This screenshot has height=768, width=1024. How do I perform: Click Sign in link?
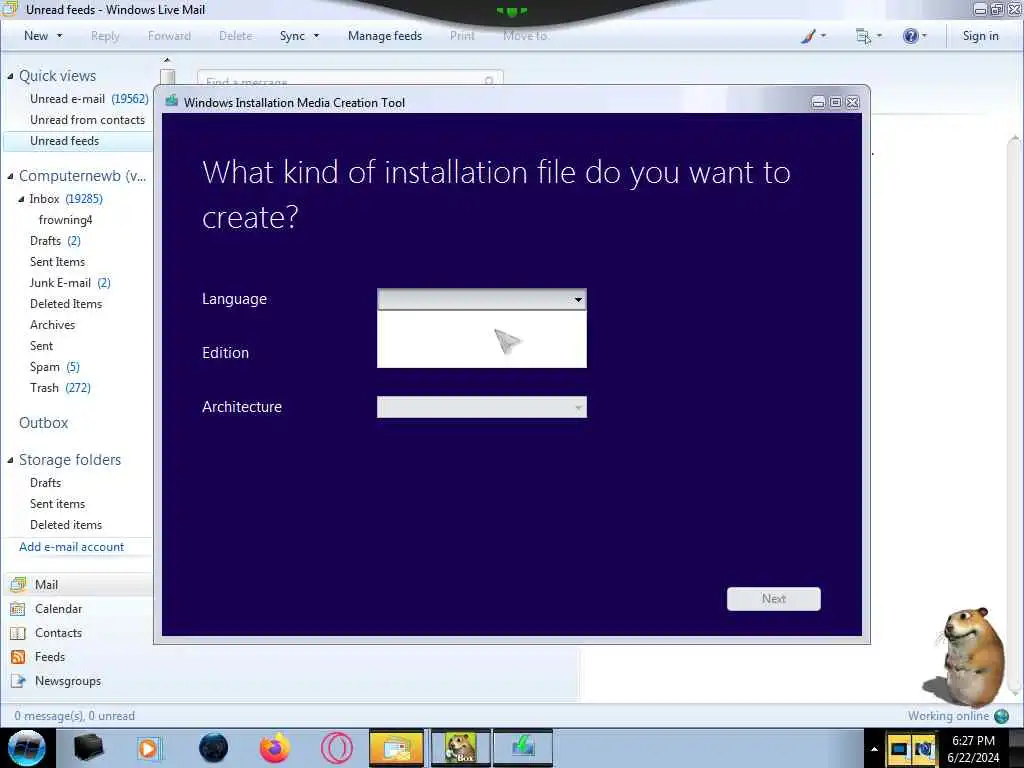click(x=980, y=36)
